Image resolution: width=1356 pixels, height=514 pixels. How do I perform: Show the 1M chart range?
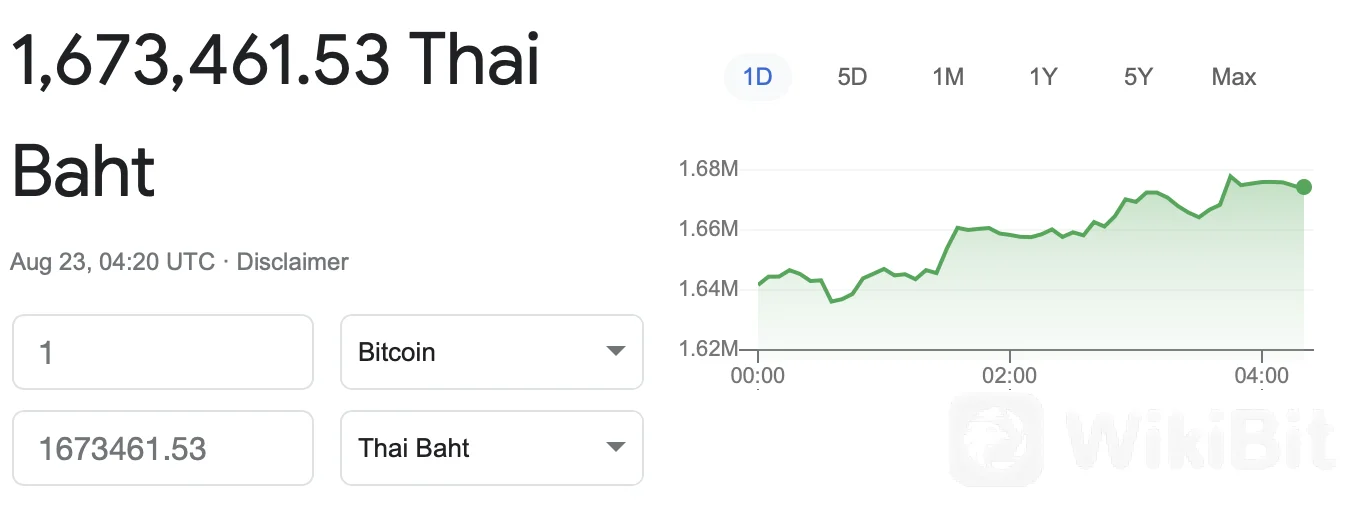(x=947, y=77)
